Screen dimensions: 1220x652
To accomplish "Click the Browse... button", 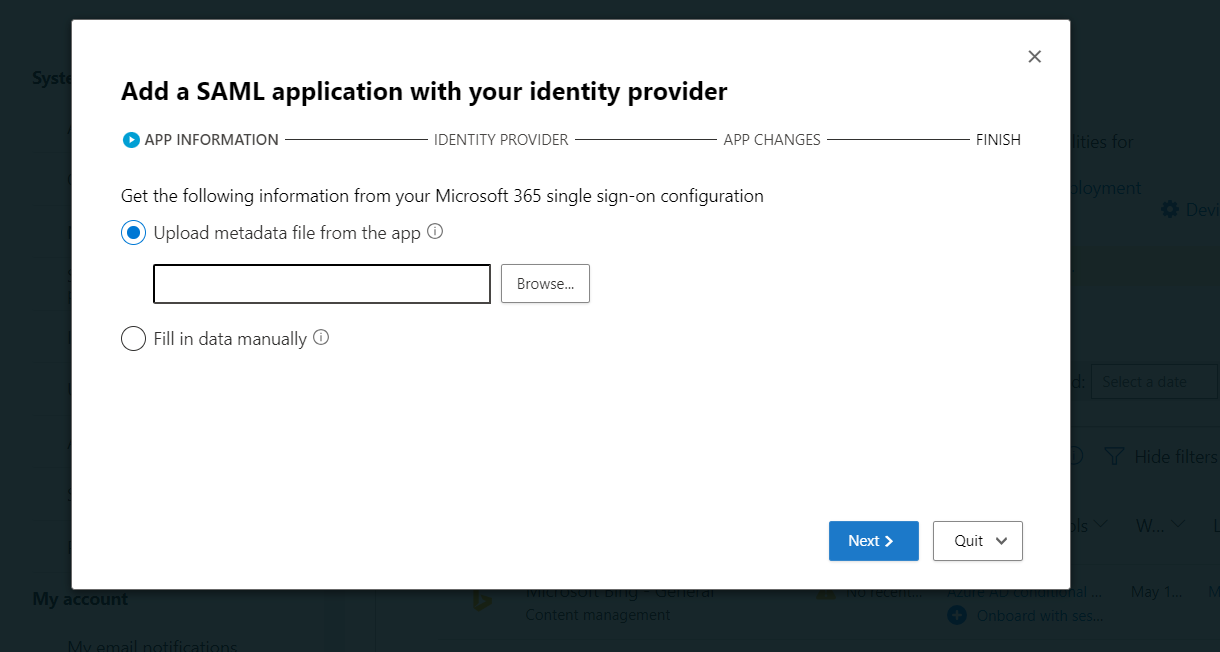I will [x=545, y=284].
